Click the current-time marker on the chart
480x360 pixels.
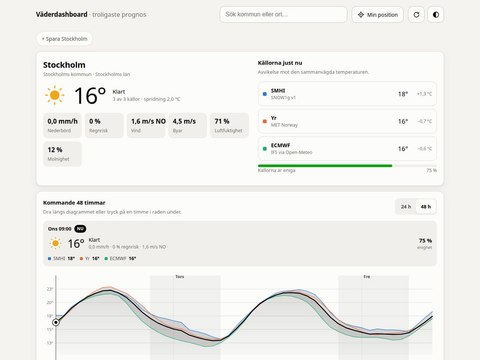tap(56, 322)
